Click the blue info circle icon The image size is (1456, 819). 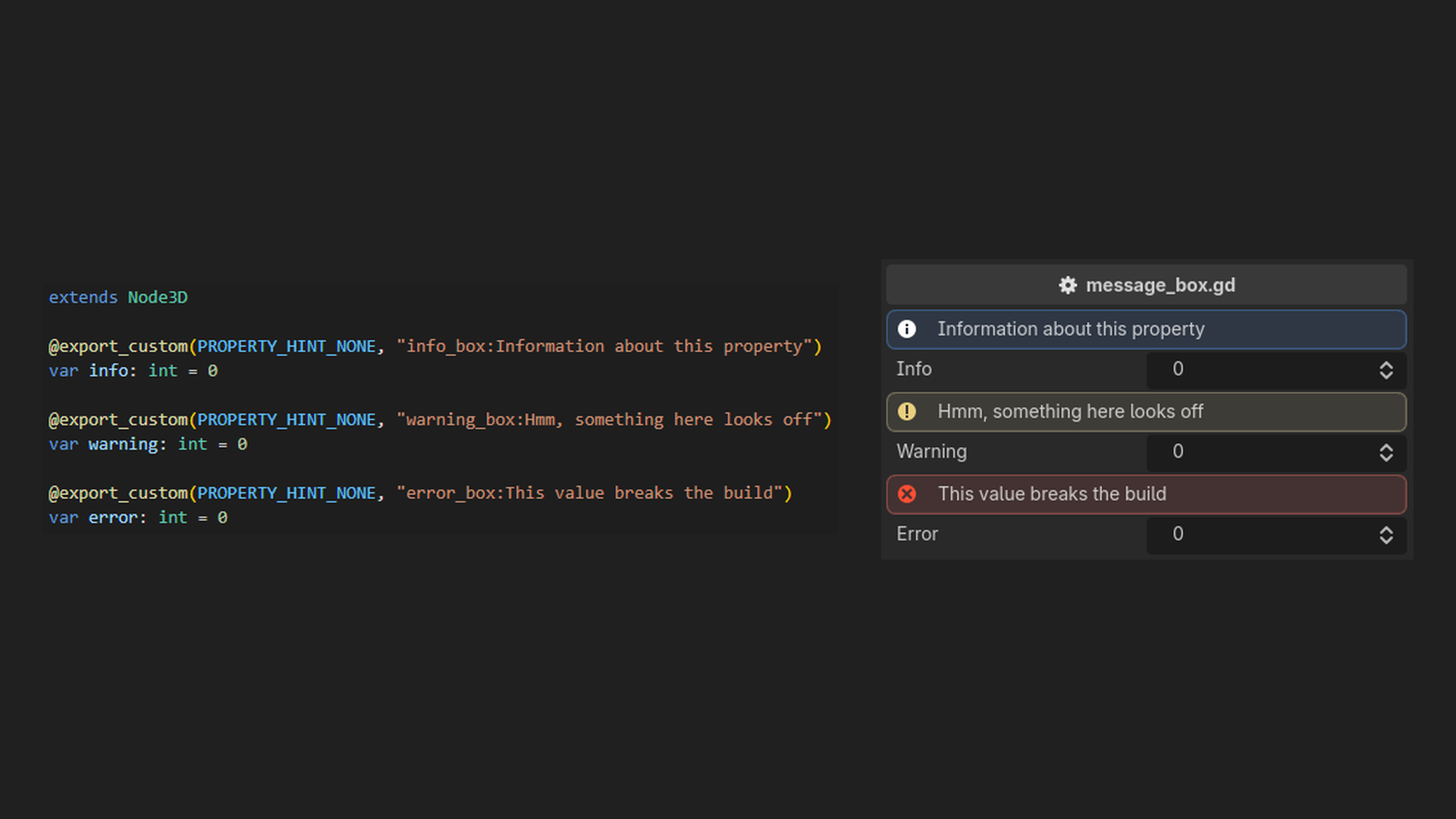click(907, 329)
